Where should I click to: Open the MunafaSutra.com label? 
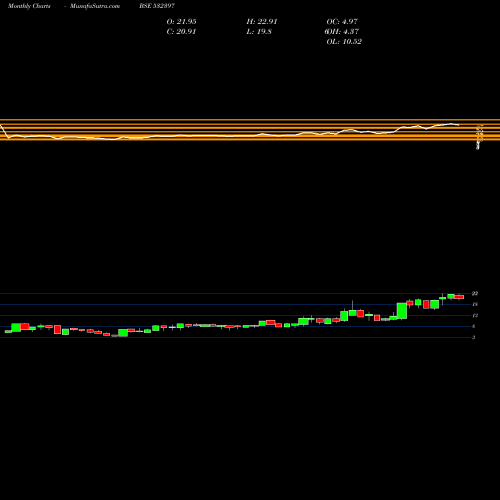point(95,6)
